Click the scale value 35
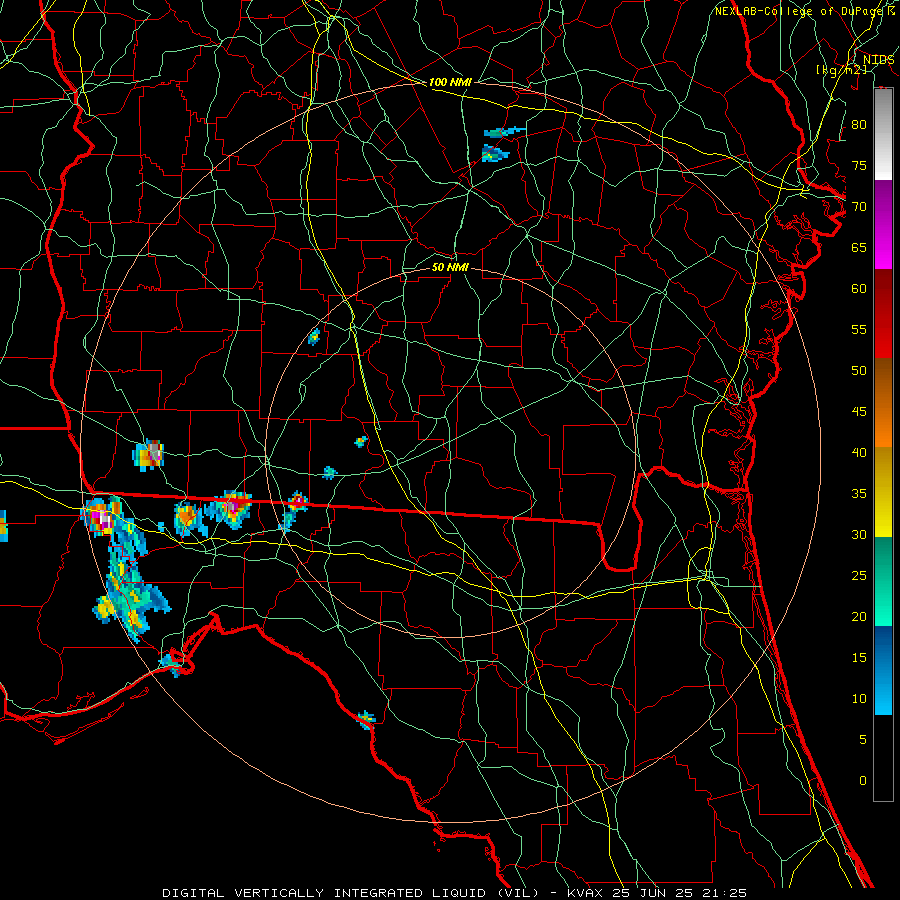Image resolution: width=900 pixels, height=900 pixels. coord(859,494)
